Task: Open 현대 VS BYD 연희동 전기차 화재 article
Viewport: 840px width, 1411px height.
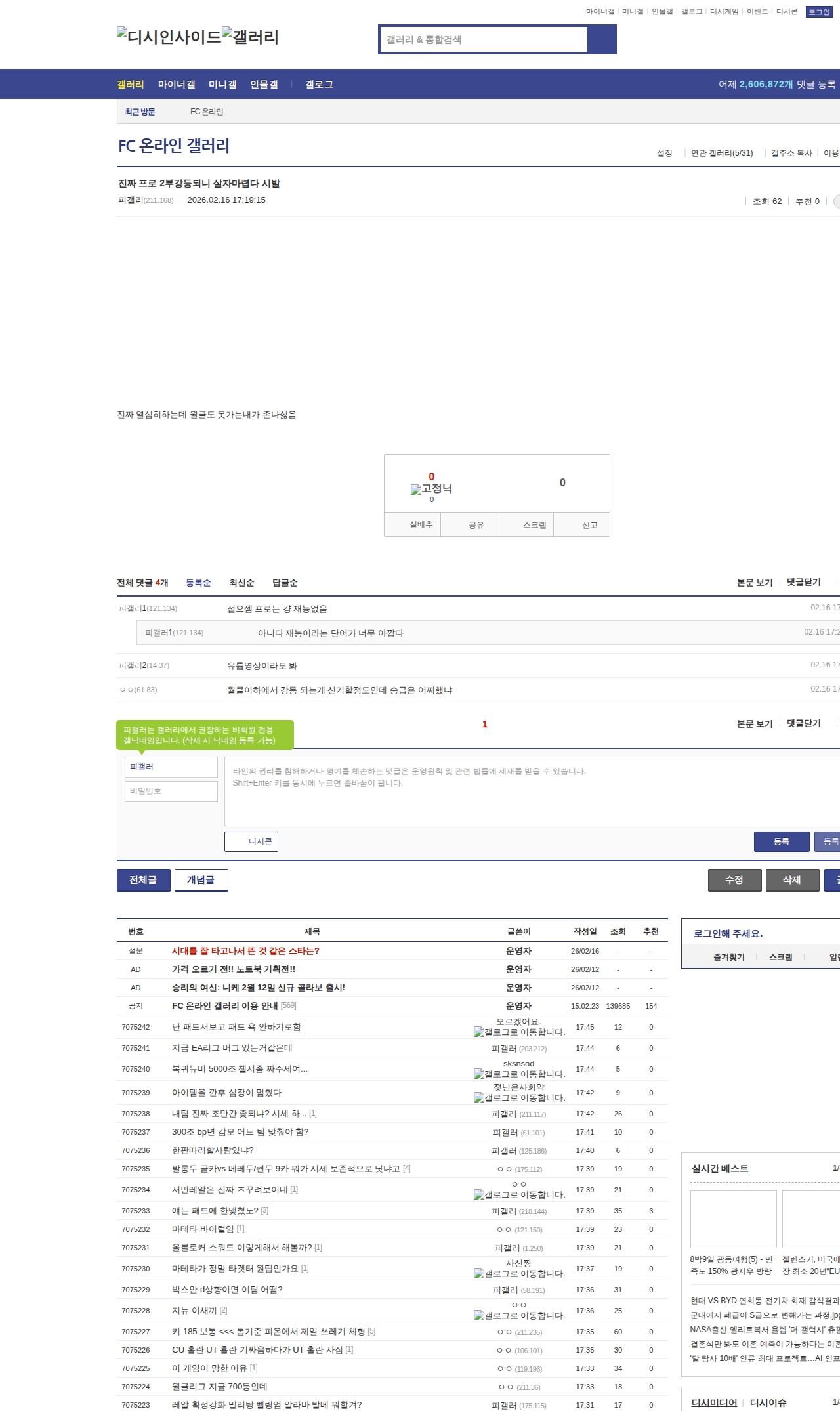Action: (x=765, y=1301)
